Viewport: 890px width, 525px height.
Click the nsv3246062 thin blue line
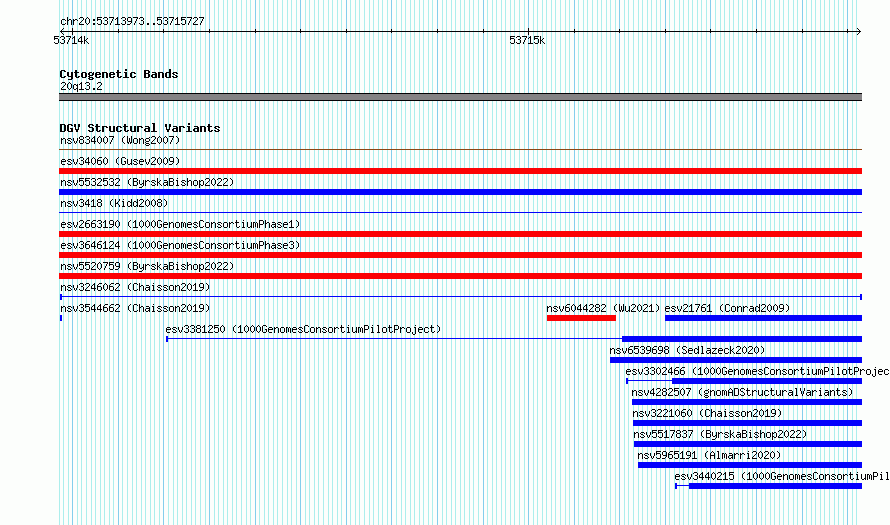[x=460, y=297]
